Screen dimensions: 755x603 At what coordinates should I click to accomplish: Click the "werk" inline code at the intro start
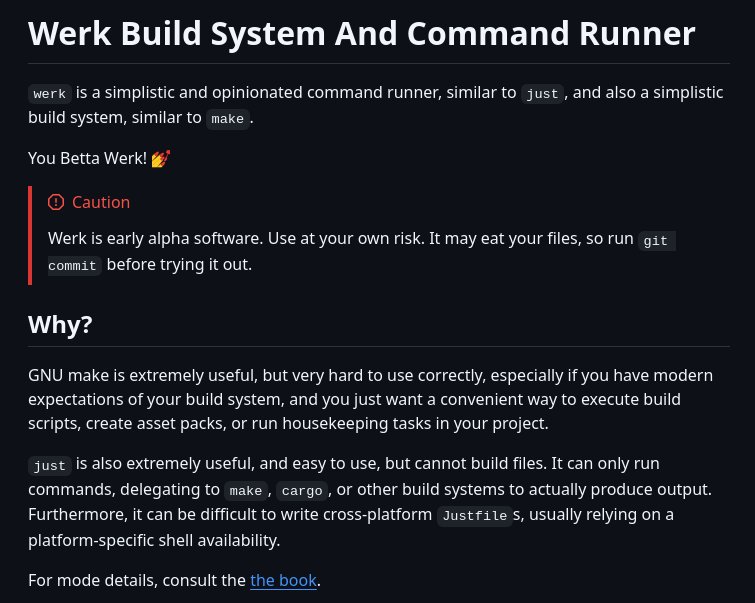(x=50, y=93)
